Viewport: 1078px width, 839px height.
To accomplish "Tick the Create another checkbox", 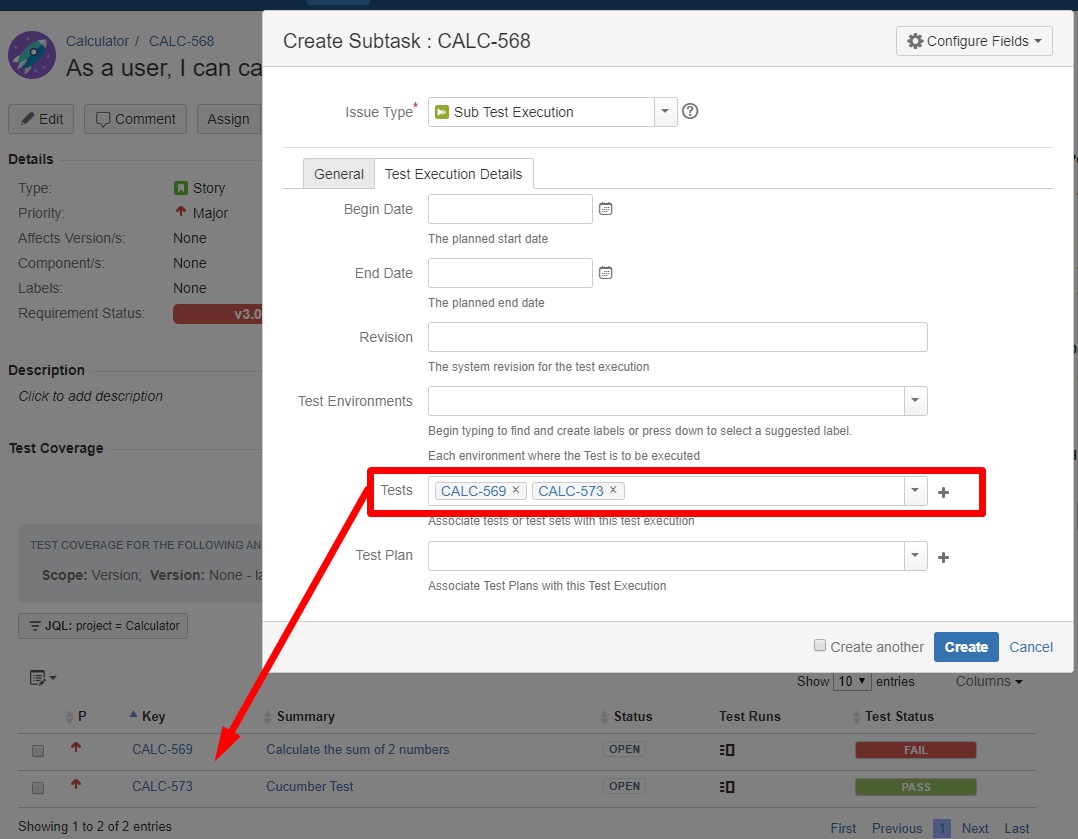I will coord(820,645).
